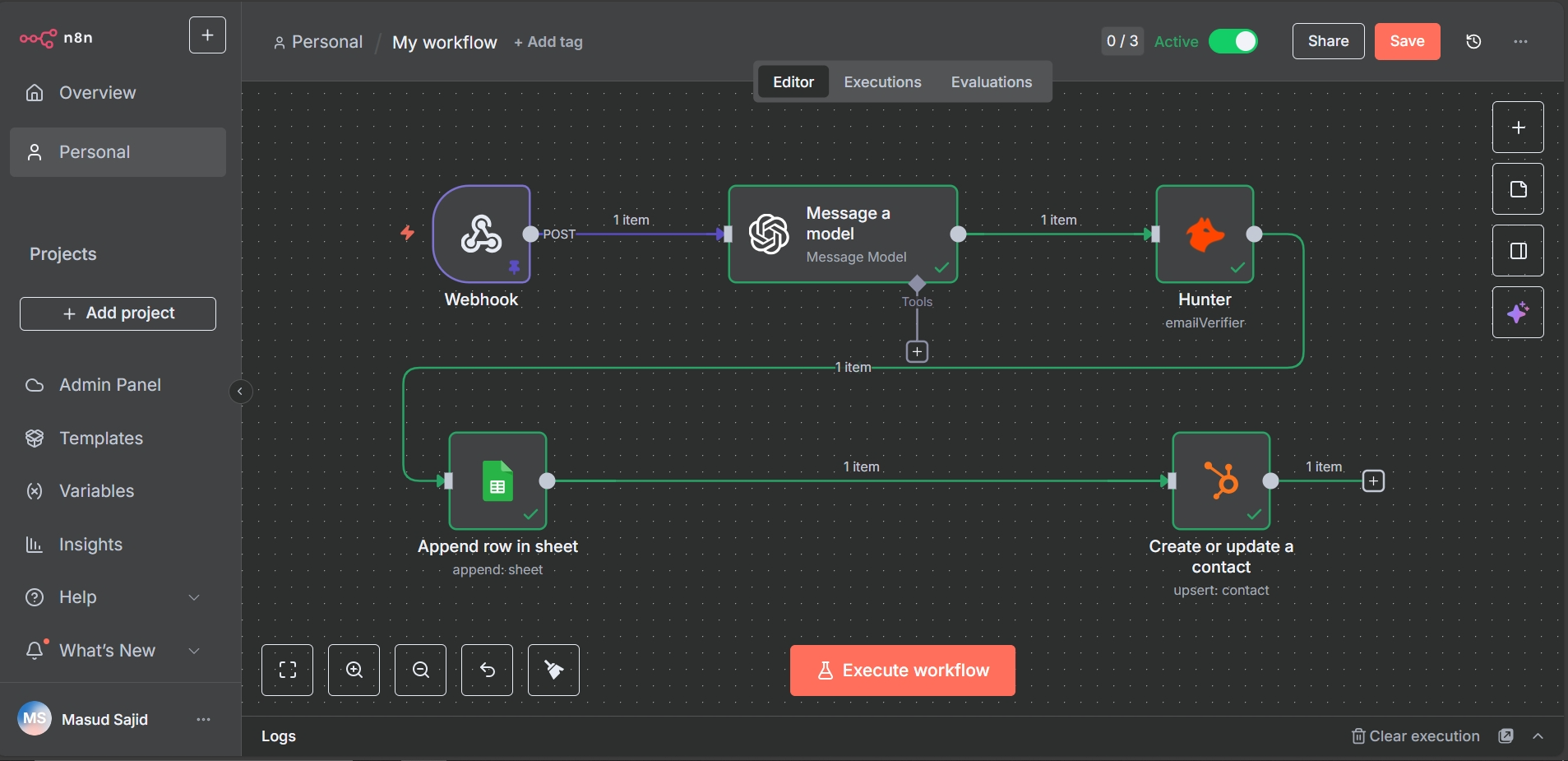1568x761 pixels.
Task: Select the Message a model node
Action: [844, 234]
